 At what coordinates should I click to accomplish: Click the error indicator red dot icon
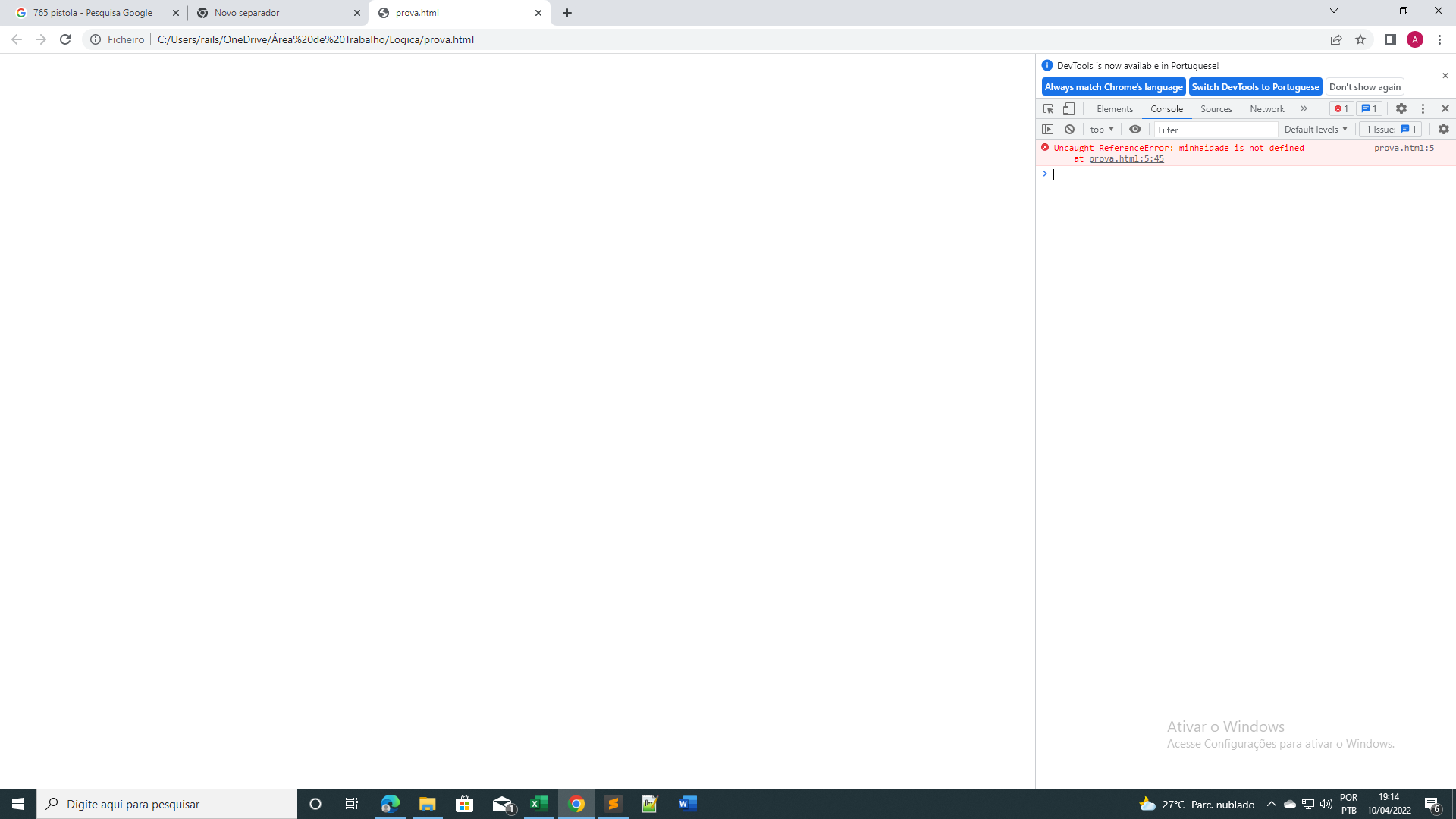pos(1341,108)
